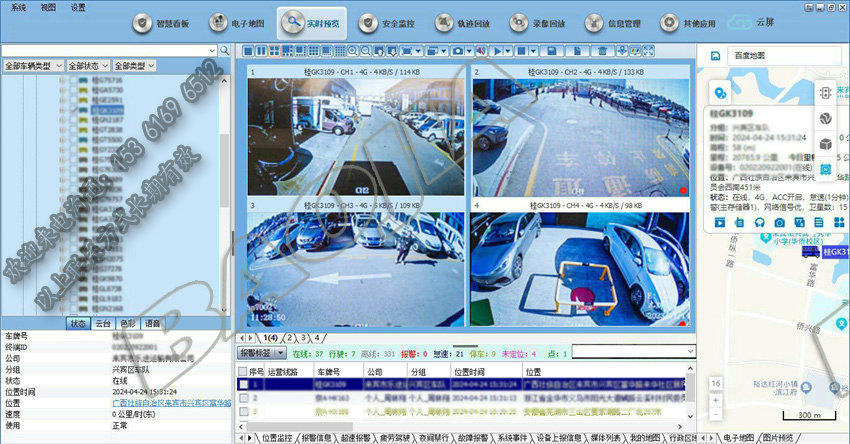Select the channel 4 video thumbnail

click(x=581, y=267)
